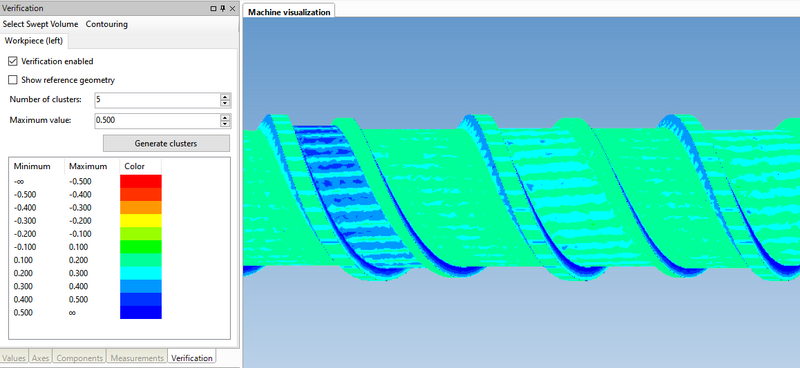800x368 pixels.
Task: Switch to the Measurements tab
Action: click(137, 358)
